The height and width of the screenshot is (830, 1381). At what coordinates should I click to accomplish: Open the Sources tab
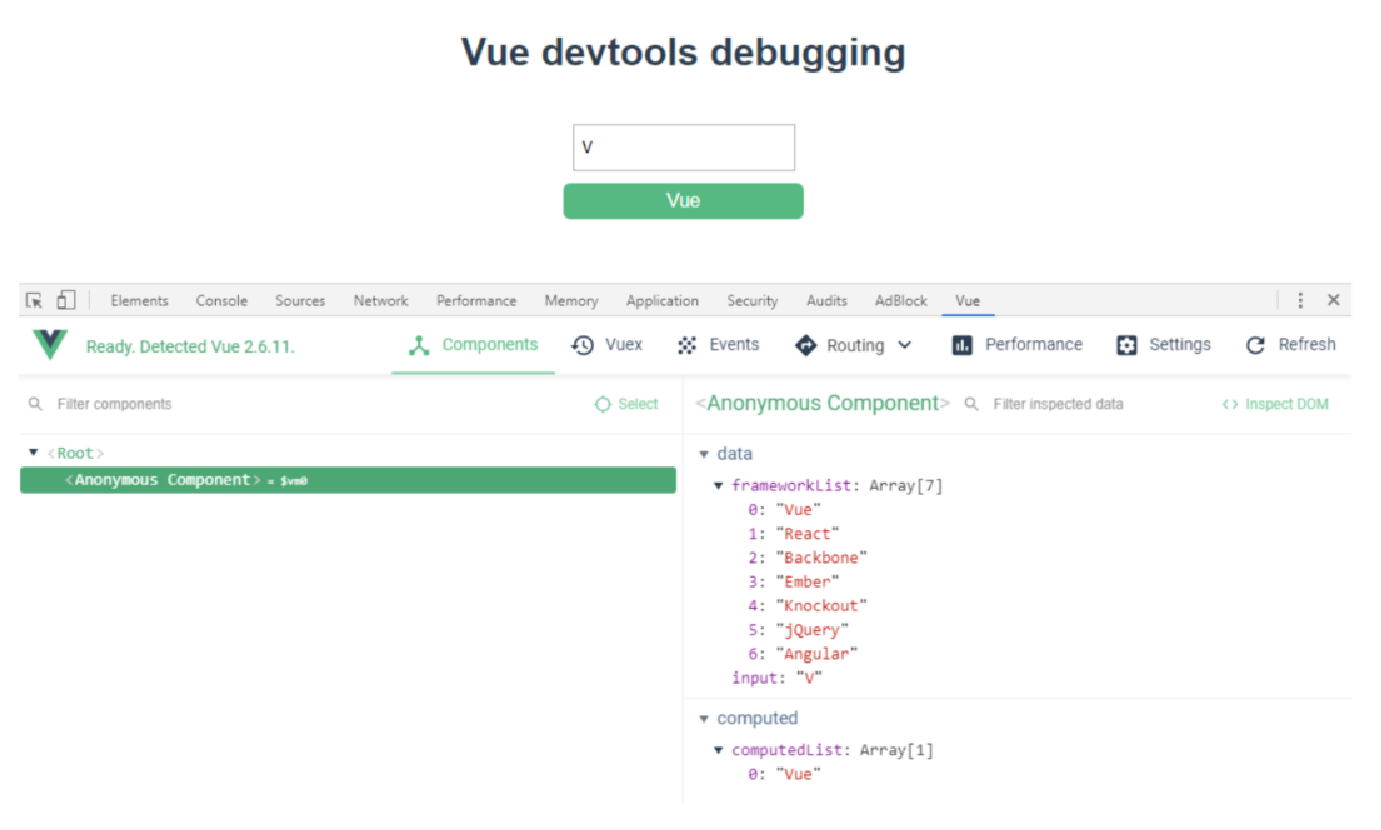[300, 300]
